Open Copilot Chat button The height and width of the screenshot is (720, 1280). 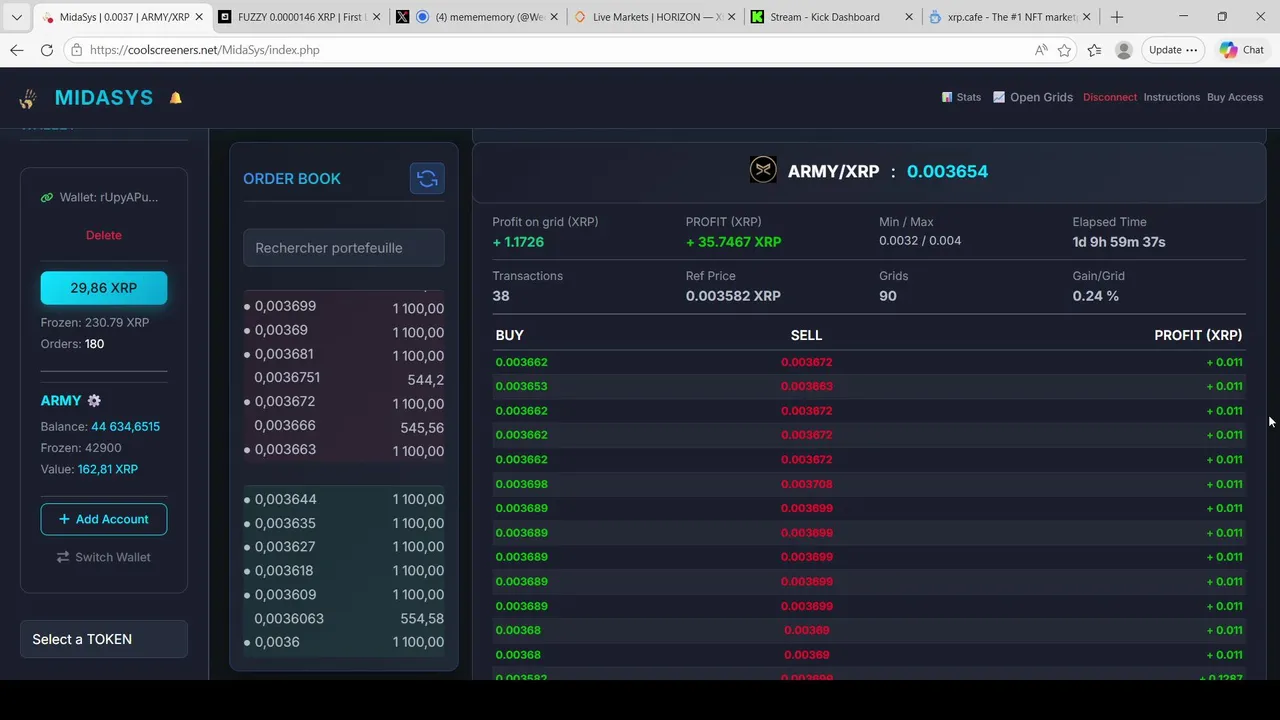point(1241,50)
